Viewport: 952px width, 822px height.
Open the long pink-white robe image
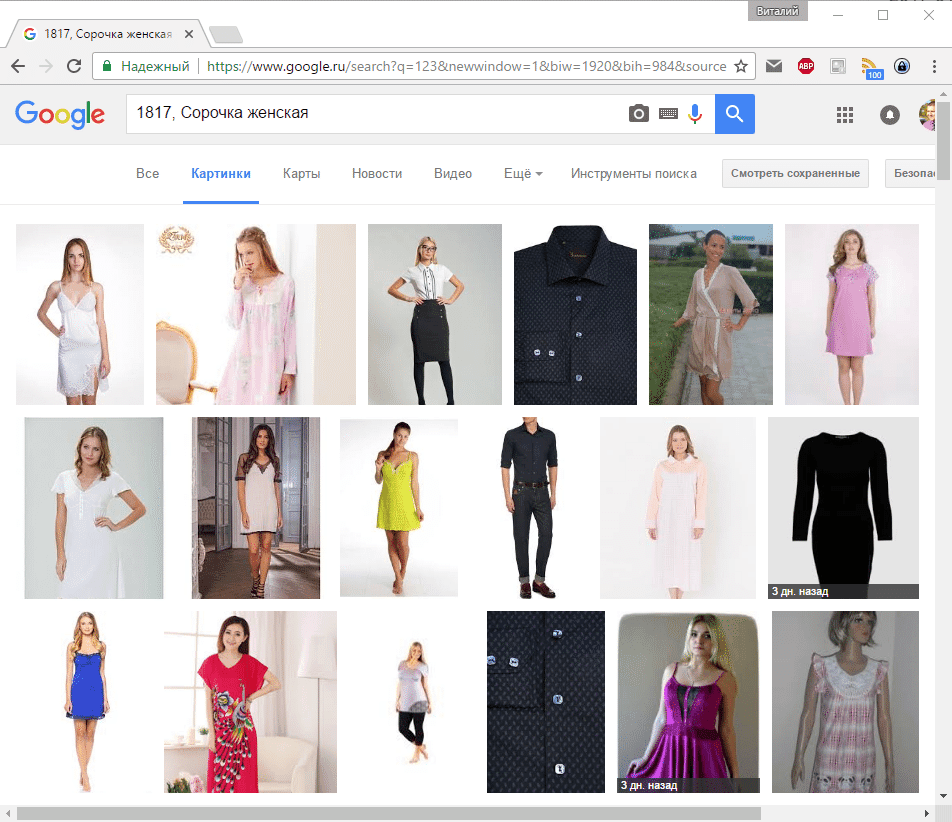point(678,508)
